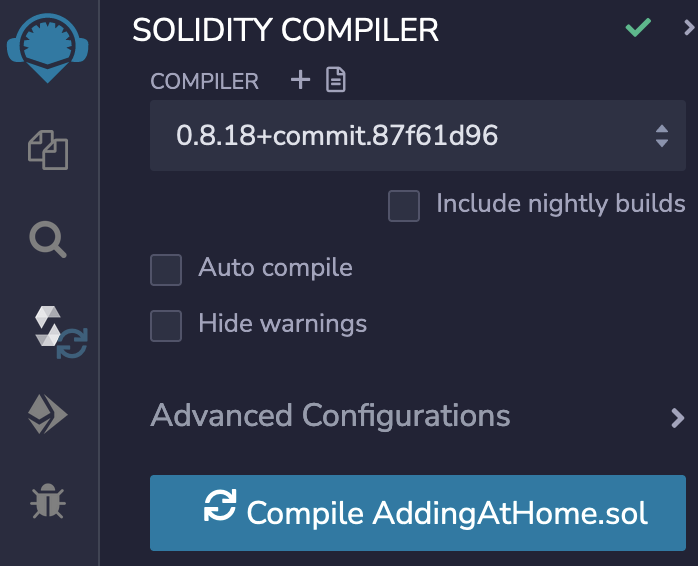Click the Hide warnings label text
Screen dimensions: 698x566
click(282, 324)
